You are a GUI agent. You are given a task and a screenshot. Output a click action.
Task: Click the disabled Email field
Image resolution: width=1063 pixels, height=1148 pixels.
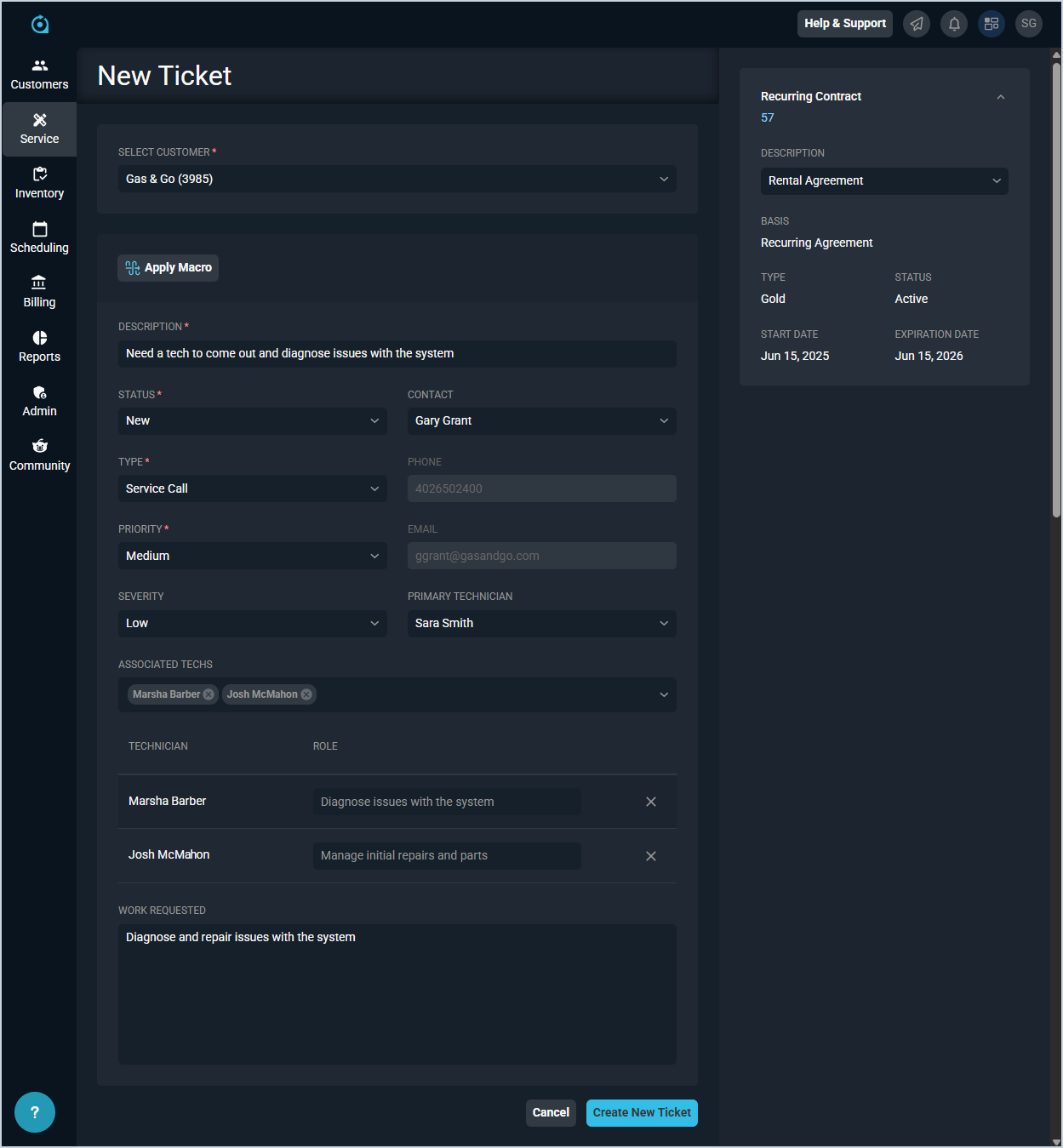pos(542,556)
